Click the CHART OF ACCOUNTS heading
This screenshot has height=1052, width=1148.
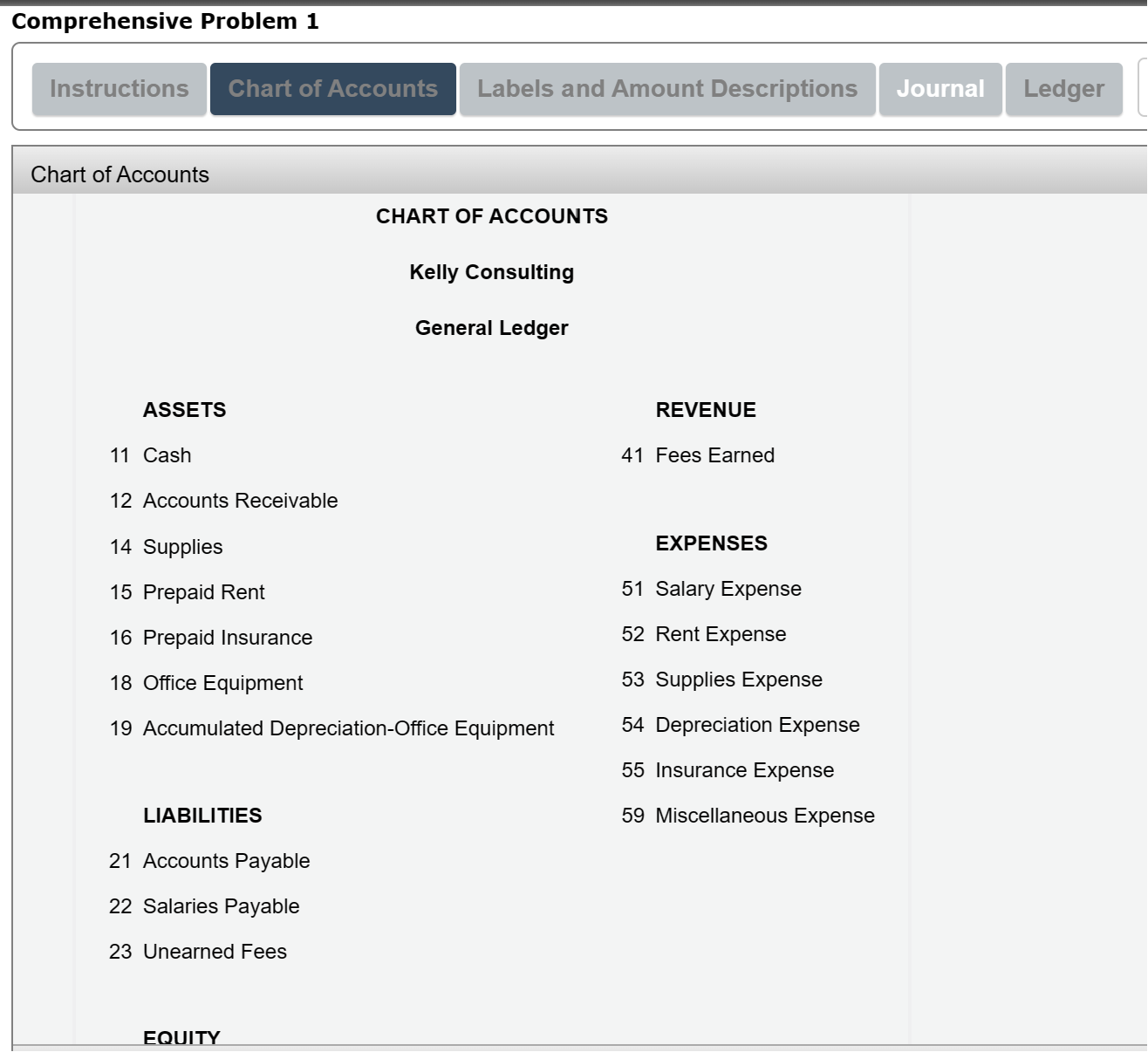pyautogui.click(x=492, y=216)
